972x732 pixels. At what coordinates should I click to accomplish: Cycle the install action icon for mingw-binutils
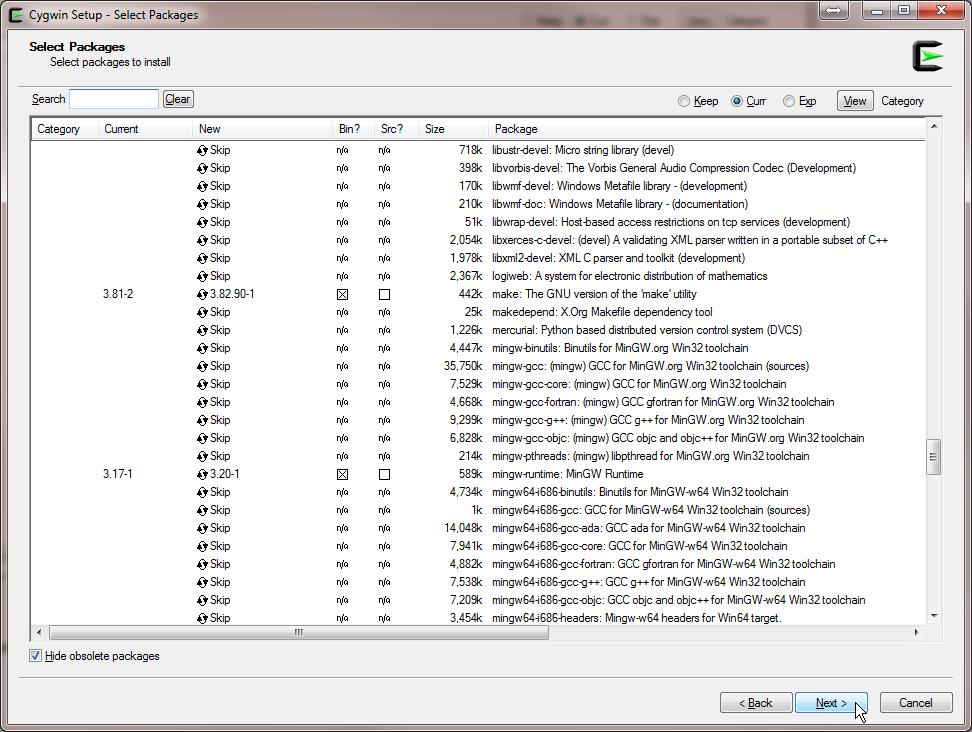[x=202, y=348]
